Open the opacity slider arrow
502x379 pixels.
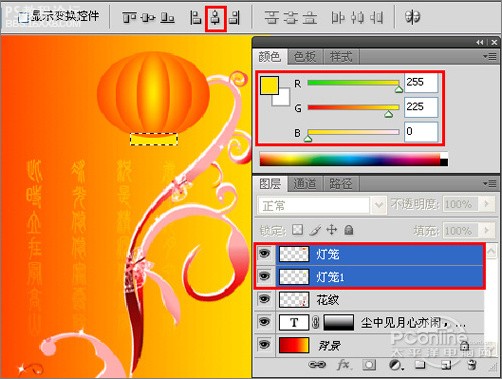tap(486, 204)
